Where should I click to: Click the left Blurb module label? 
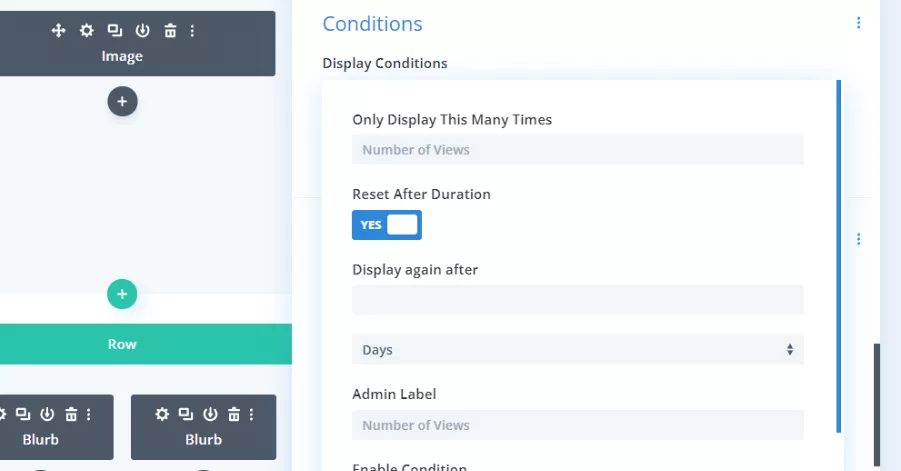tap(41, 439)
